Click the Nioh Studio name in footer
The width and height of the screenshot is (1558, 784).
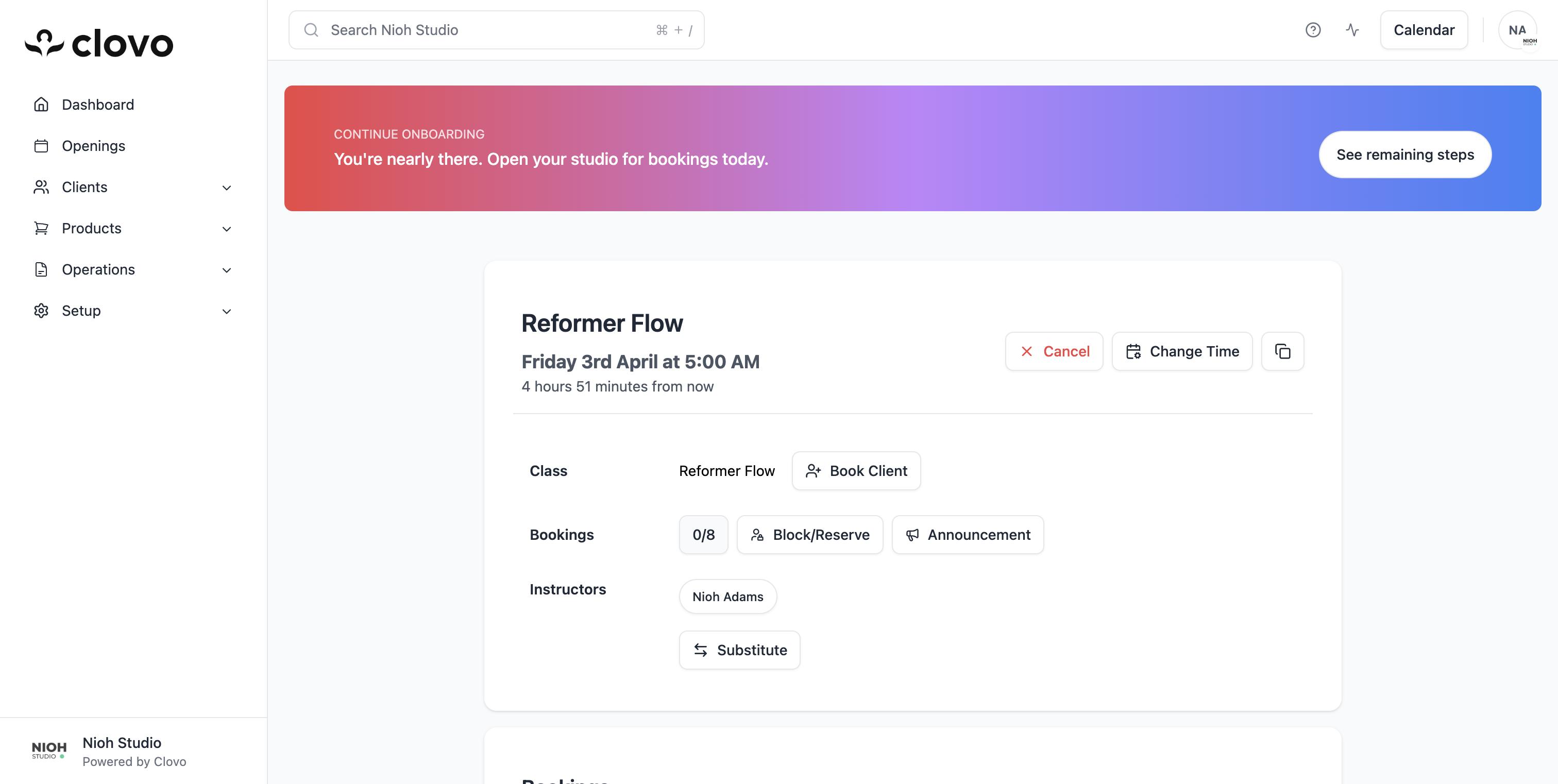122,742
